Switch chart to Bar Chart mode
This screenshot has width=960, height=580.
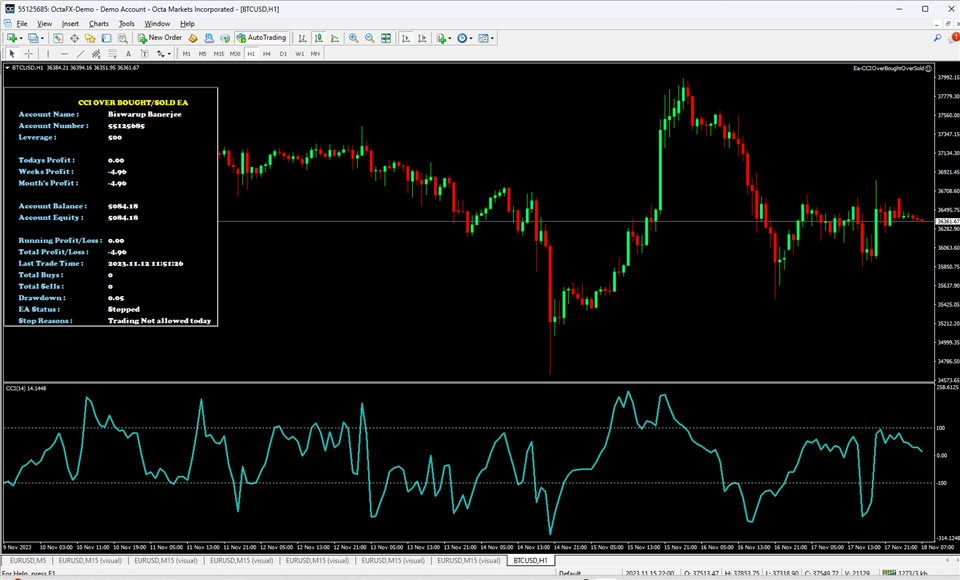[302, 38]
